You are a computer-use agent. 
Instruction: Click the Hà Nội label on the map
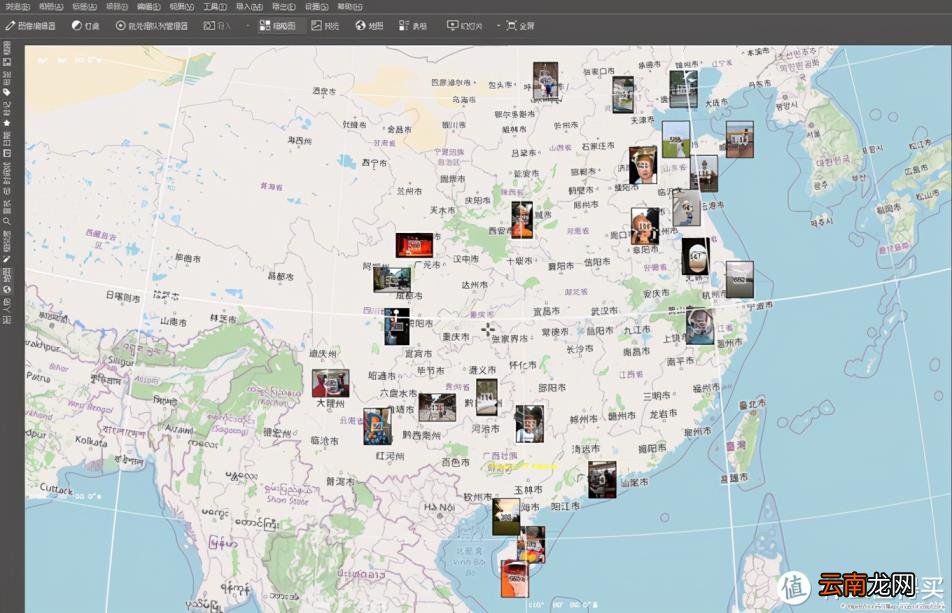coord(439,507)
